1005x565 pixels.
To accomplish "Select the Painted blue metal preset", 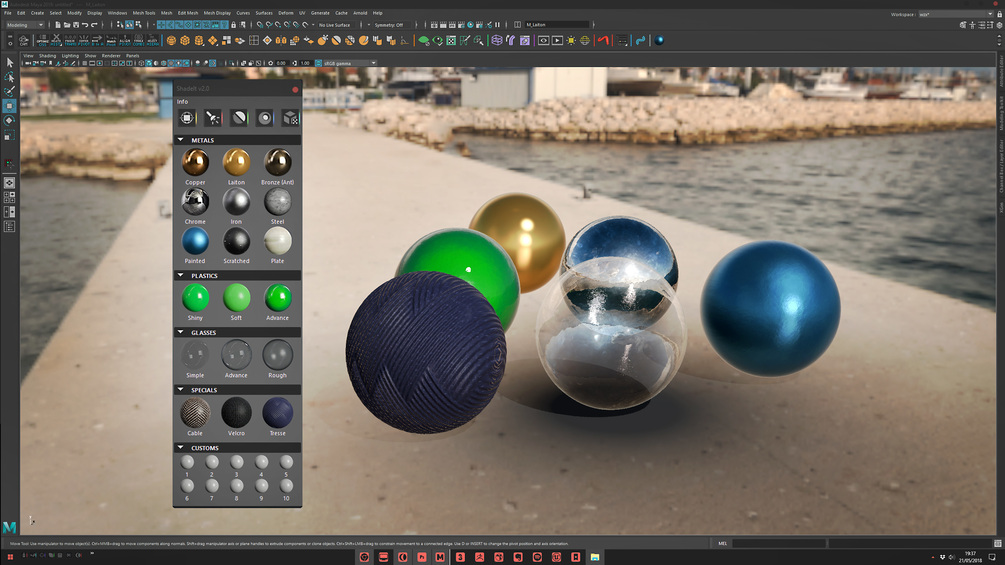I will tap(195, 242).
